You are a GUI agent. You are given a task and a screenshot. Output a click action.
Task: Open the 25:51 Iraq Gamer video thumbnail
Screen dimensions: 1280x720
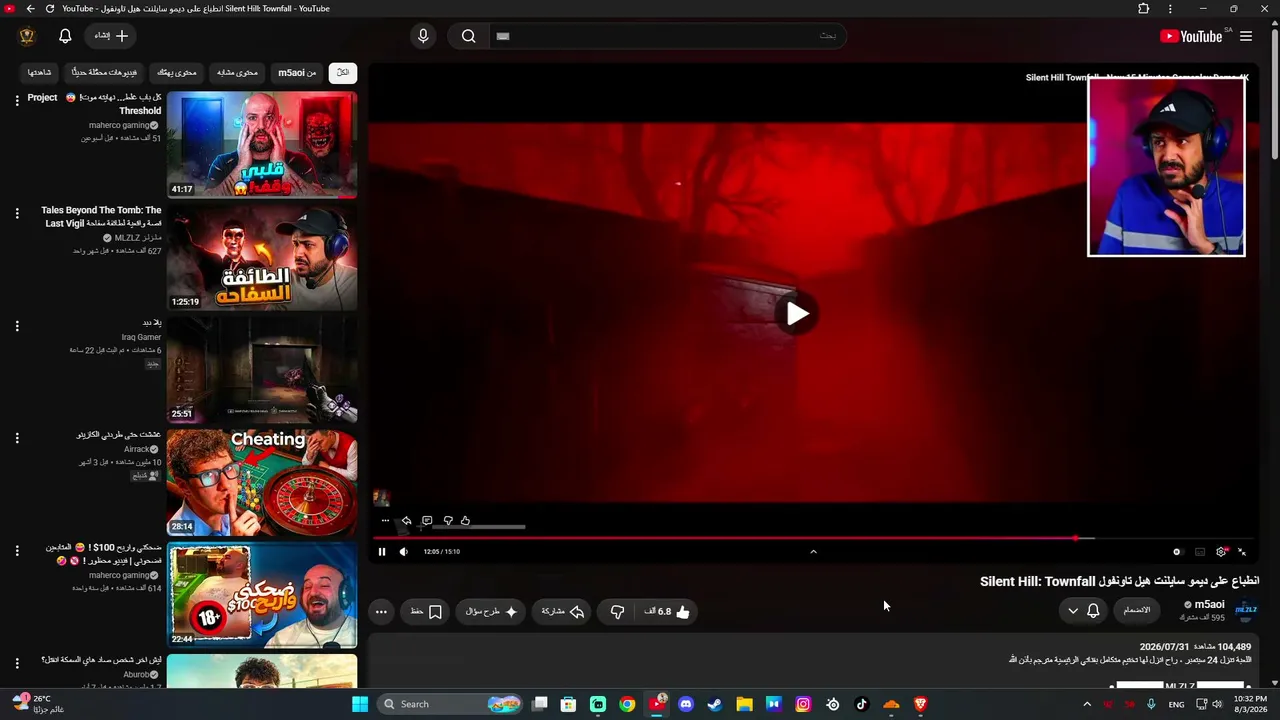[x=262, y=370]
